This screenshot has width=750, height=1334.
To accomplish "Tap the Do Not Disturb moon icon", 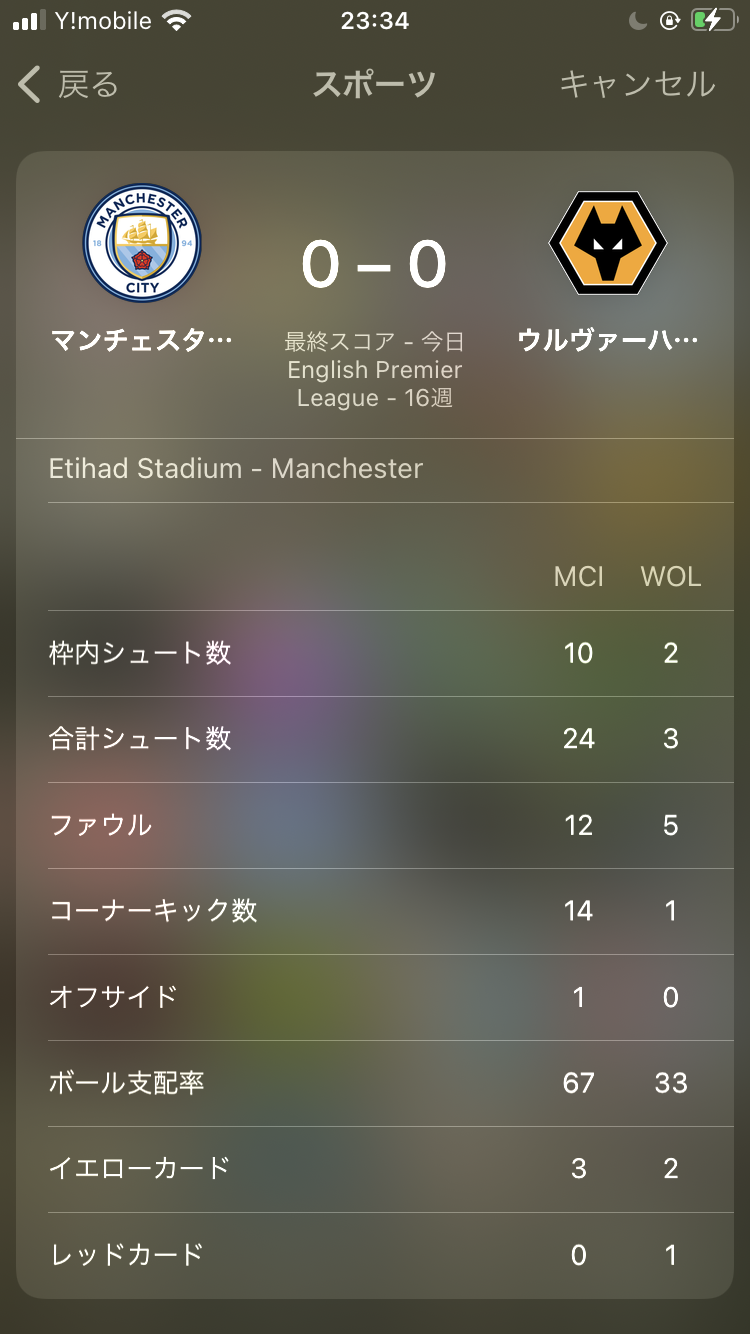I will pos(638,21).
